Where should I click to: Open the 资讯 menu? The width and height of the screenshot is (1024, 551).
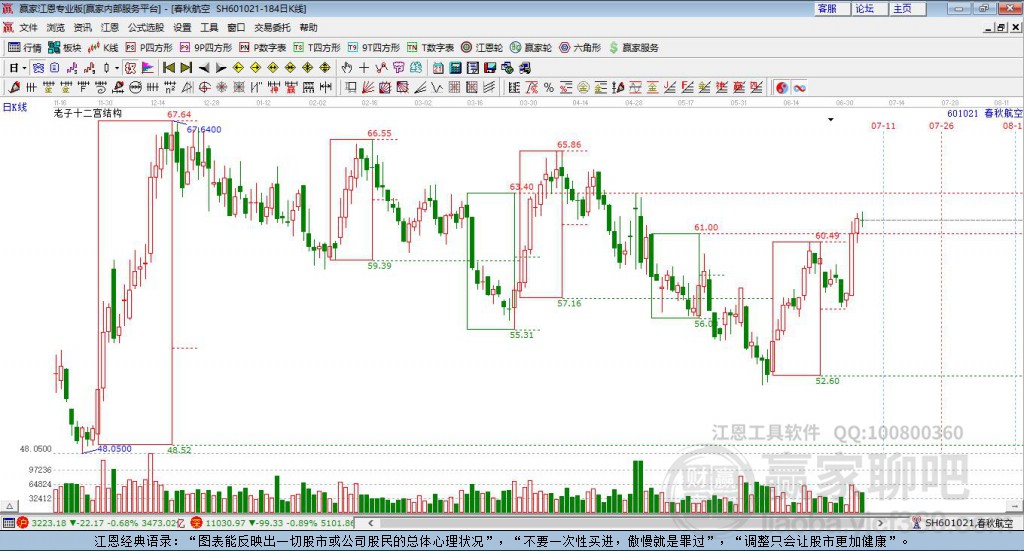point(82,27)
